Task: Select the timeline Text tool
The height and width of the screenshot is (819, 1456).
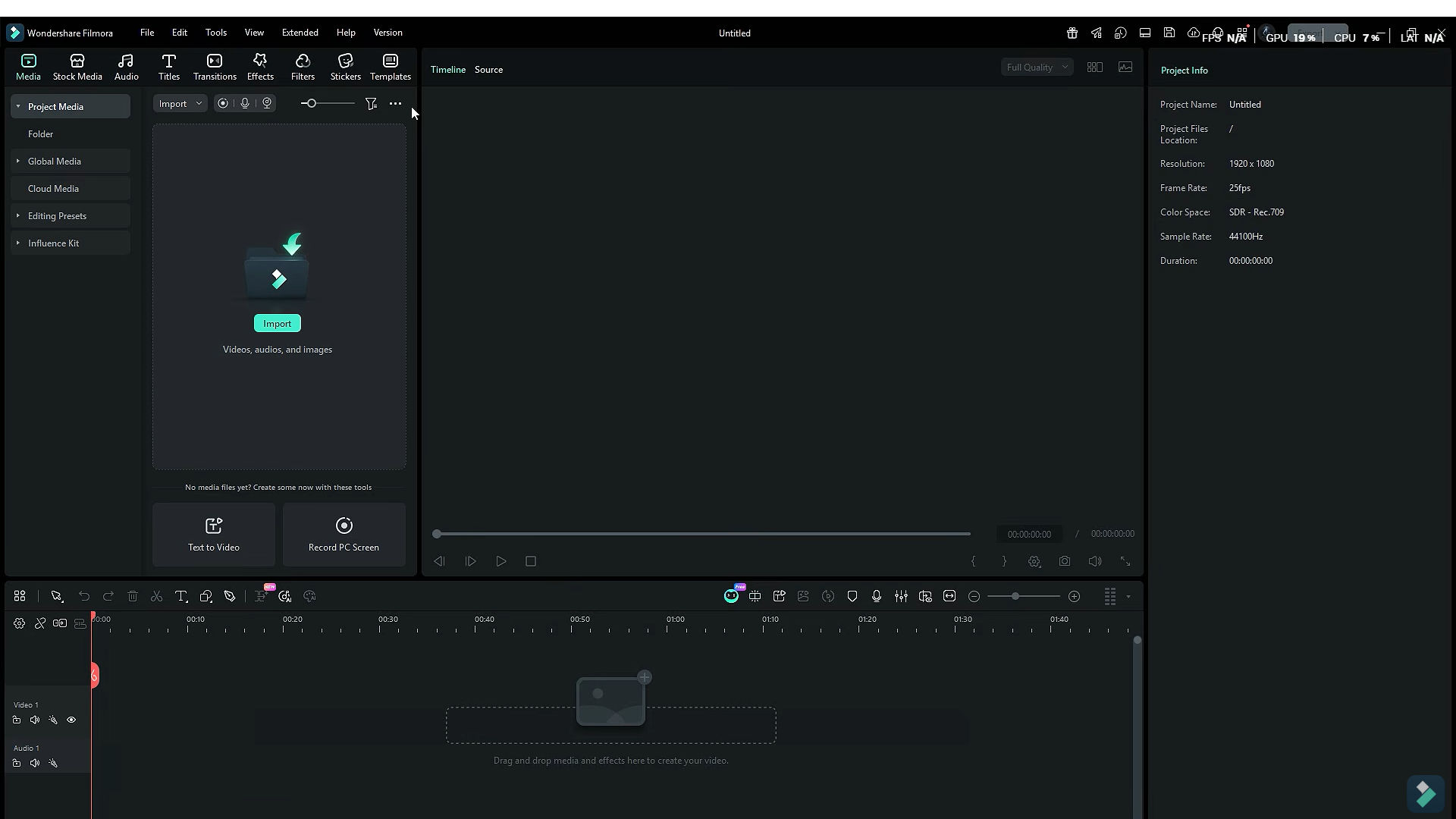Action: click(181, 597)
